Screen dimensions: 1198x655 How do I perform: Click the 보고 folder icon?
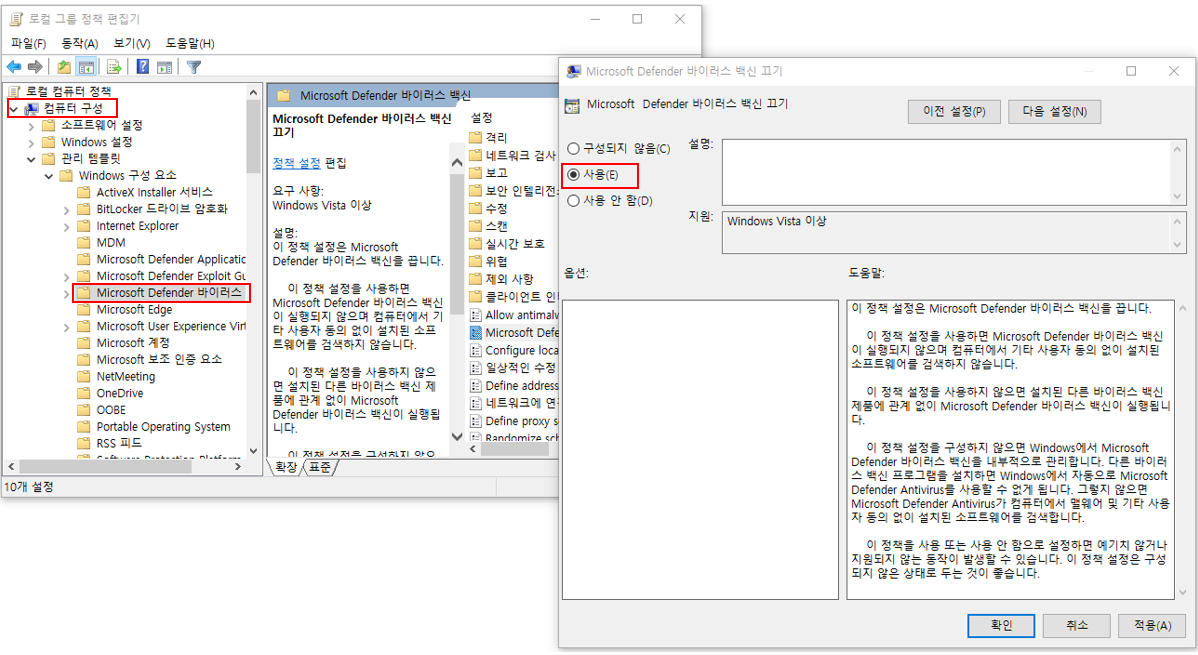475,173
